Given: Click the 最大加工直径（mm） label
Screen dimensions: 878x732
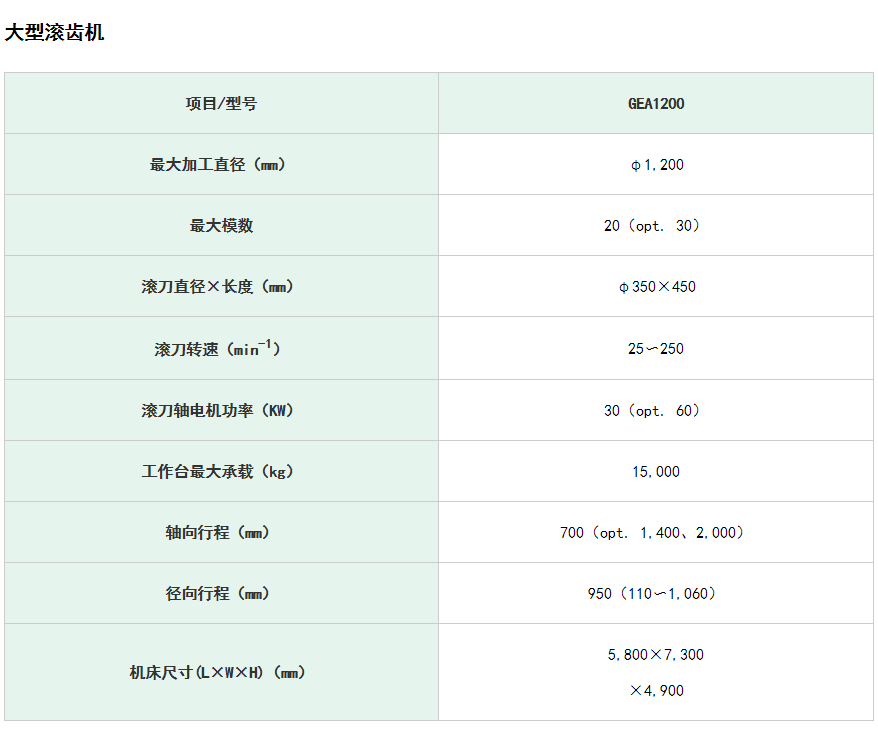Looking at the screenshot, I should (x=221, y=165).
